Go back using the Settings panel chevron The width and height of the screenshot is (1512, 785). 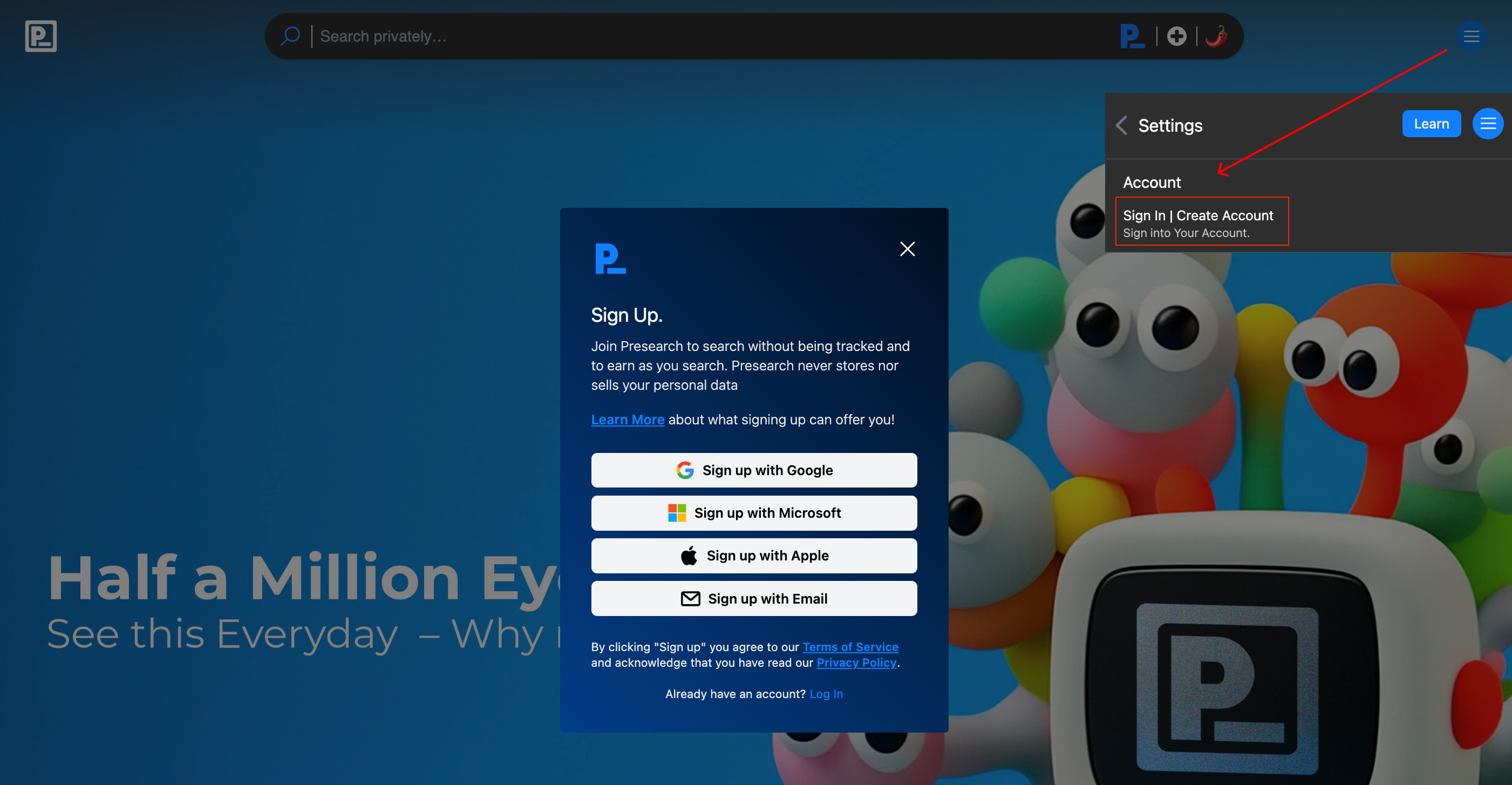click(x=1121, y=125)
